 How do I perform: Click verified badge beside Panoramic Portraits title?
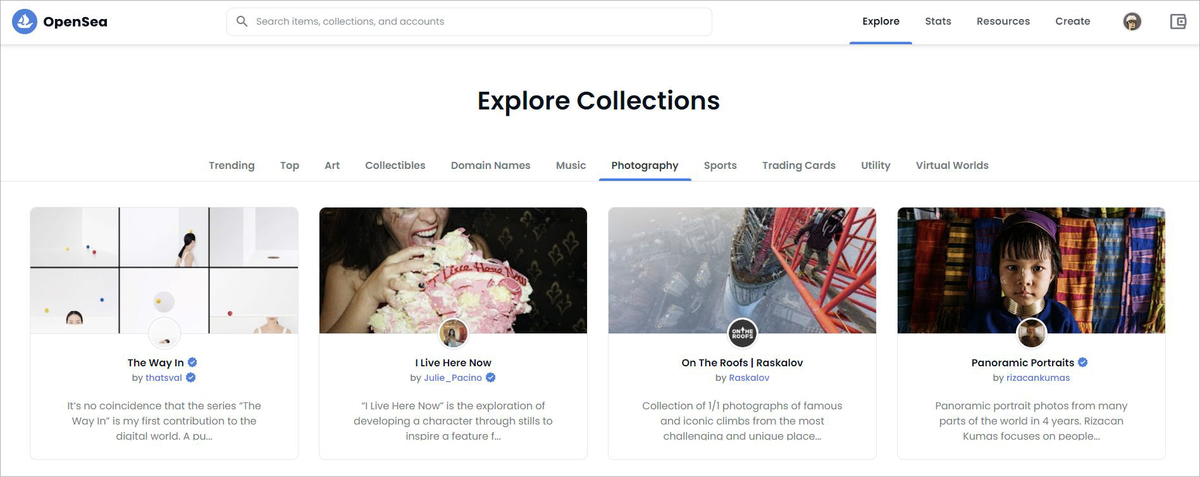tap(1083, 362)
